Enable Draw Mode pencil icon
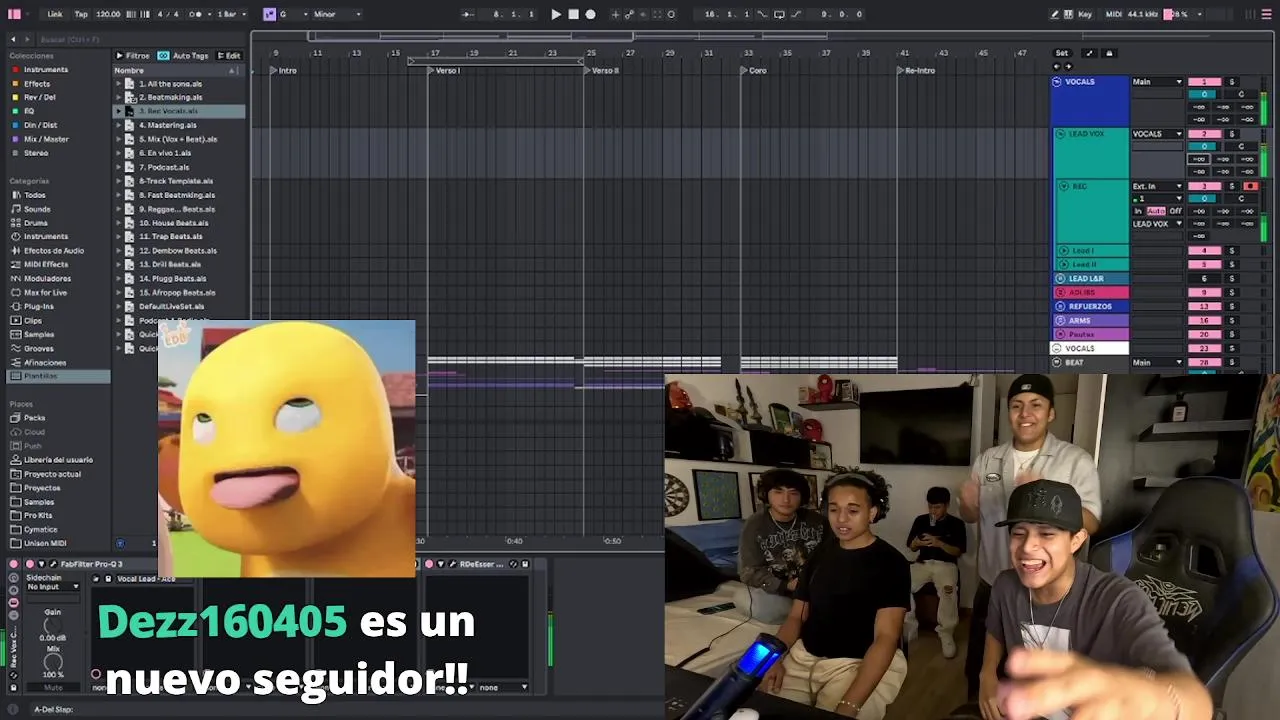 tap(1055, 14)
